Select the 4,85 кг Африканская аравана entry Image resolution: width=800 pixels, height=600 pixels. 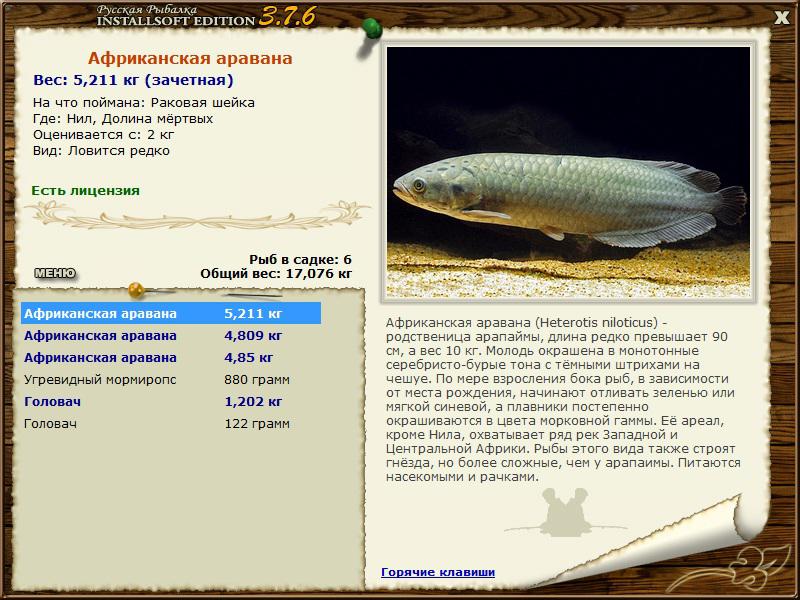(171, 358)
